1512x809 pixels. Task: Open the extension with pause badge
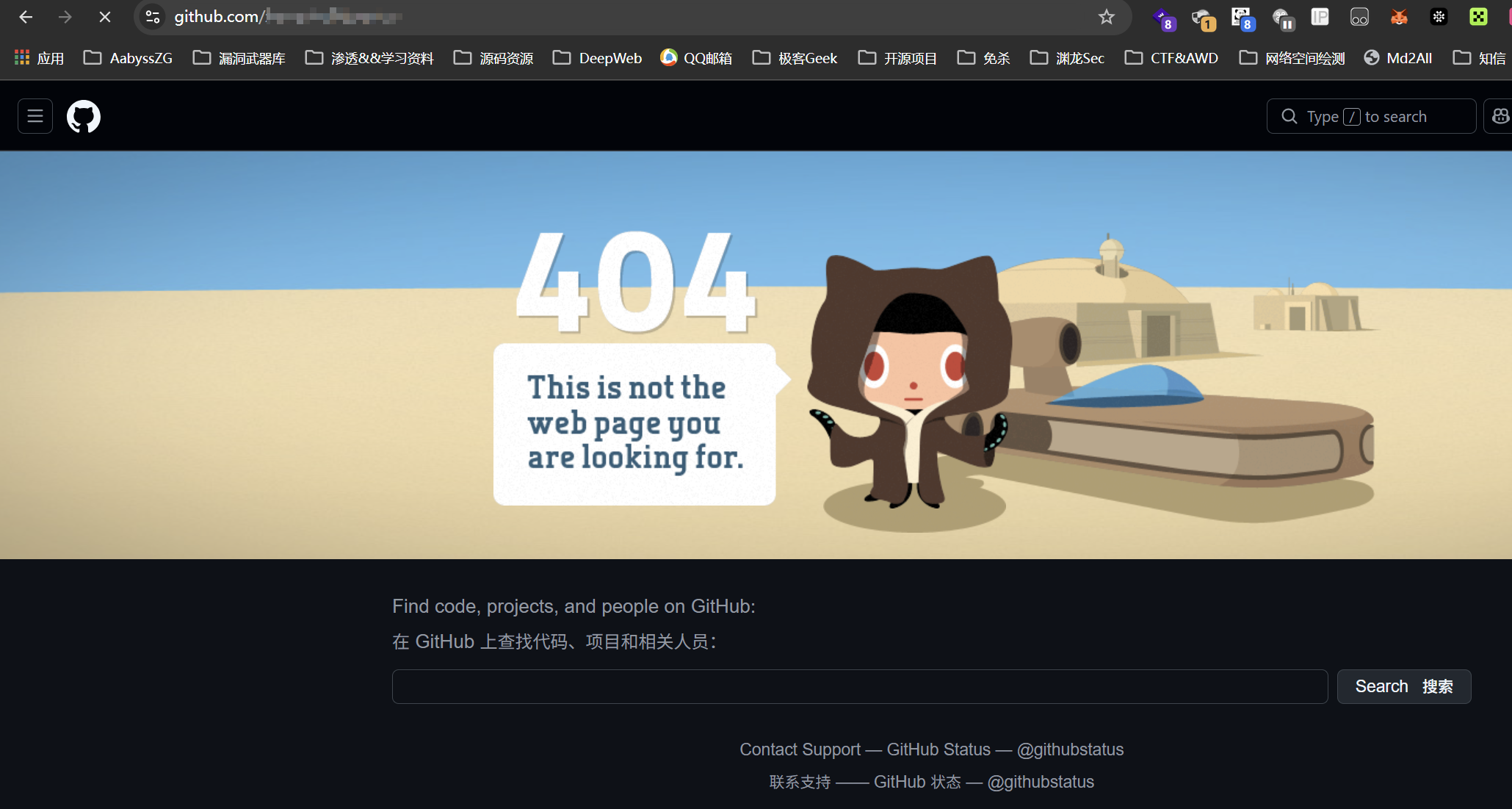(1283, 18)
